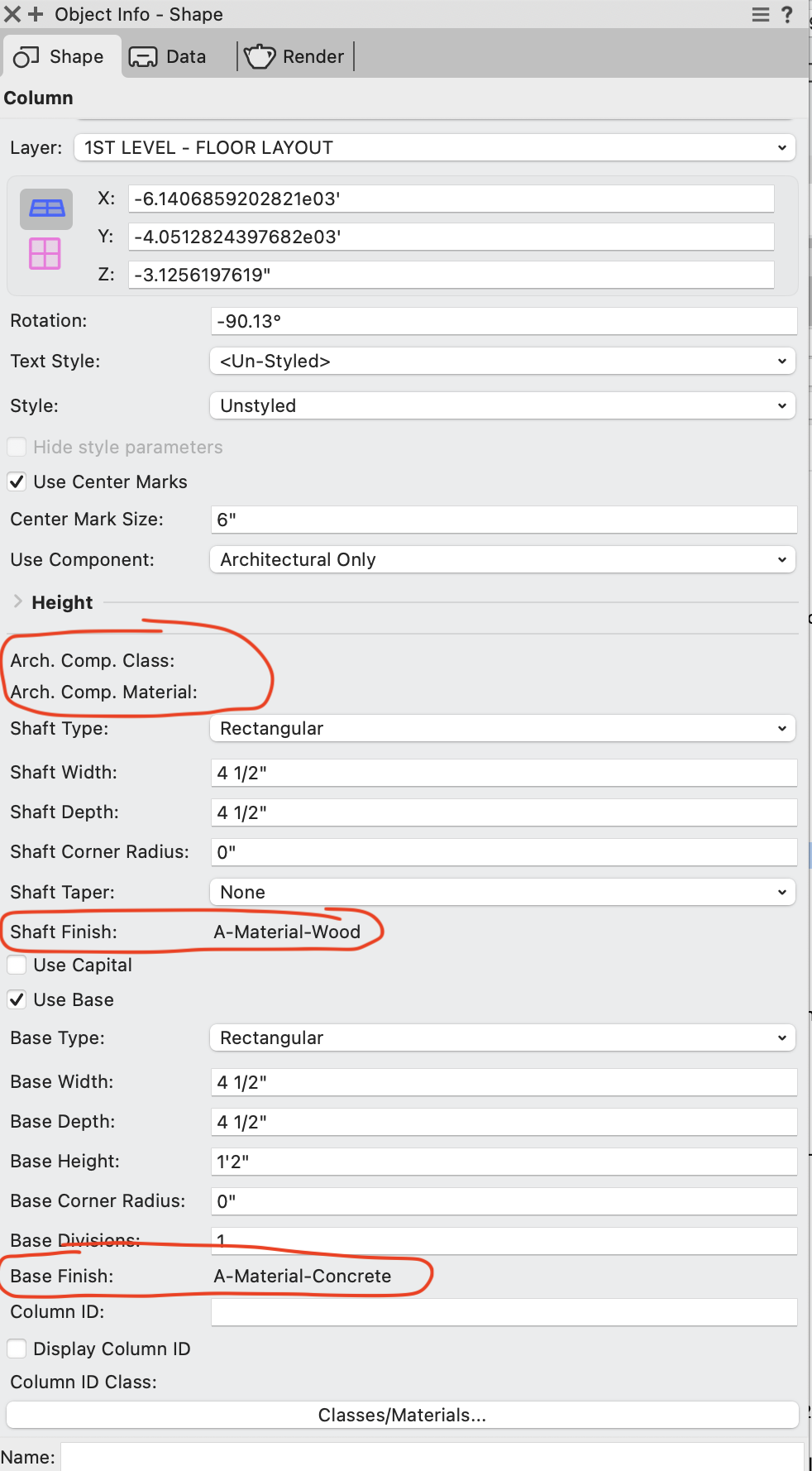
Task: Toggle the Use Base checkbox
Action: click(x=17, y=999)
